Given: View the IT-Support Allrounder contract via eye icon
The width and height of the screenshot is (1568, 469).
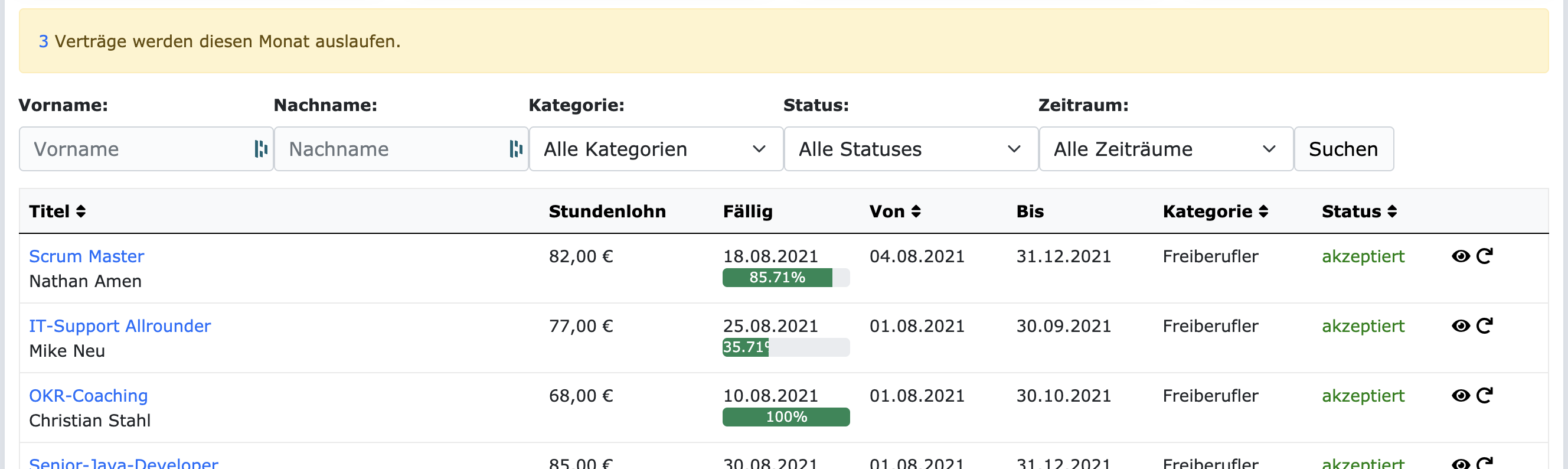Looking at the screenshot, I should tap(1461, 326).
